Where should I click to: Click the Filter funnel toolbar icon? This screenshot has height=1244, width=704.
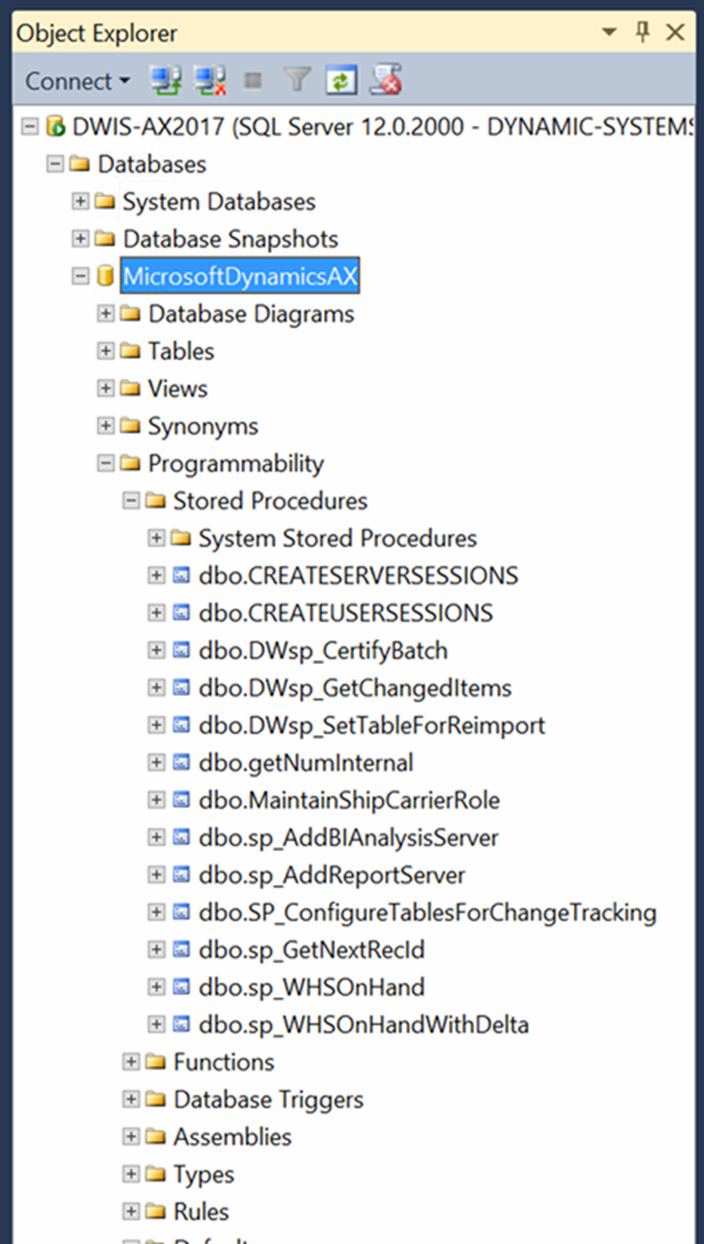(x=297, y=80)
